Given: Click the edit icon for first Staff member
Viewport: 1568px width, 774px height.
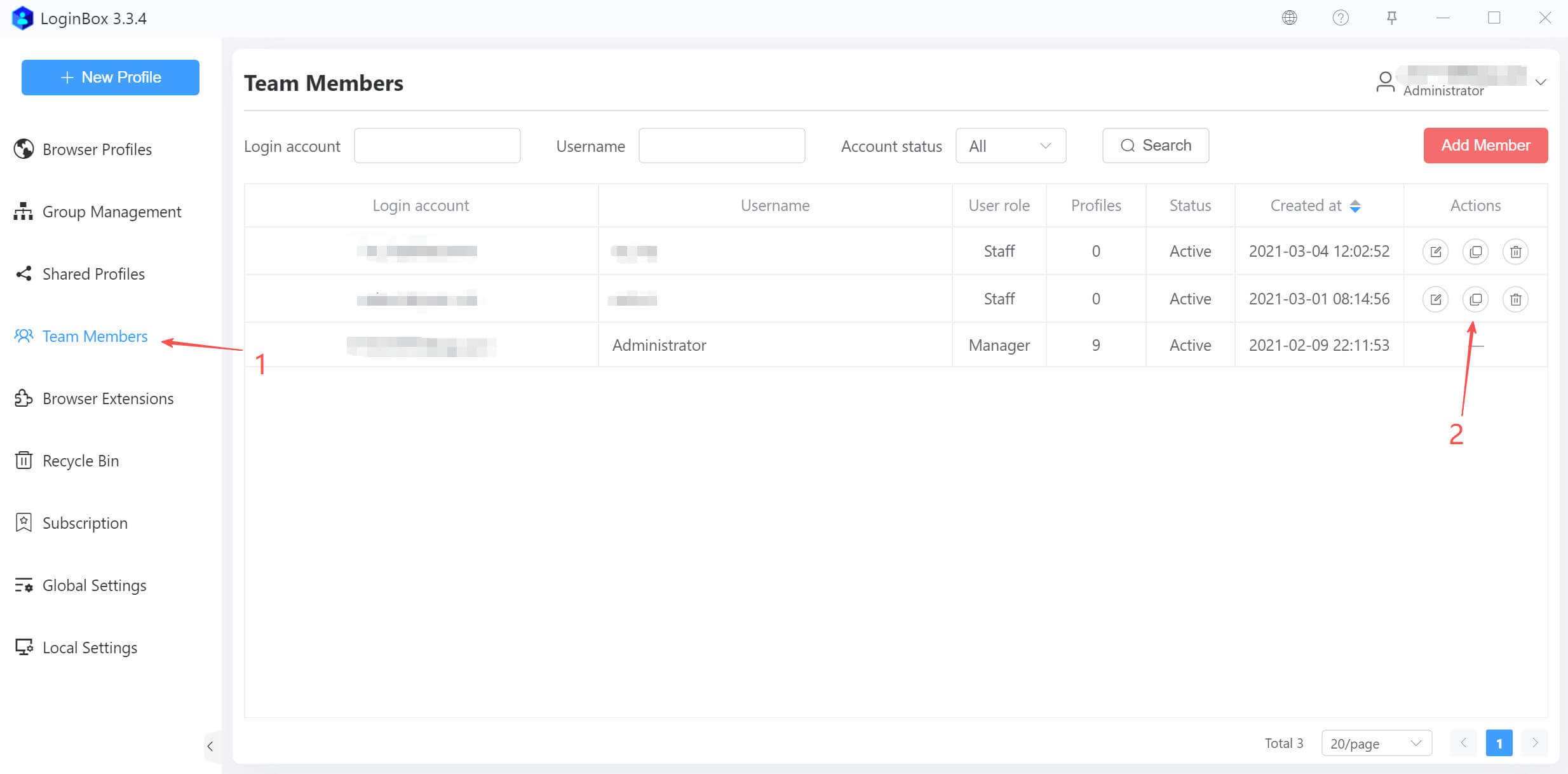Looking at the screenshot, I should (1435, 252).
